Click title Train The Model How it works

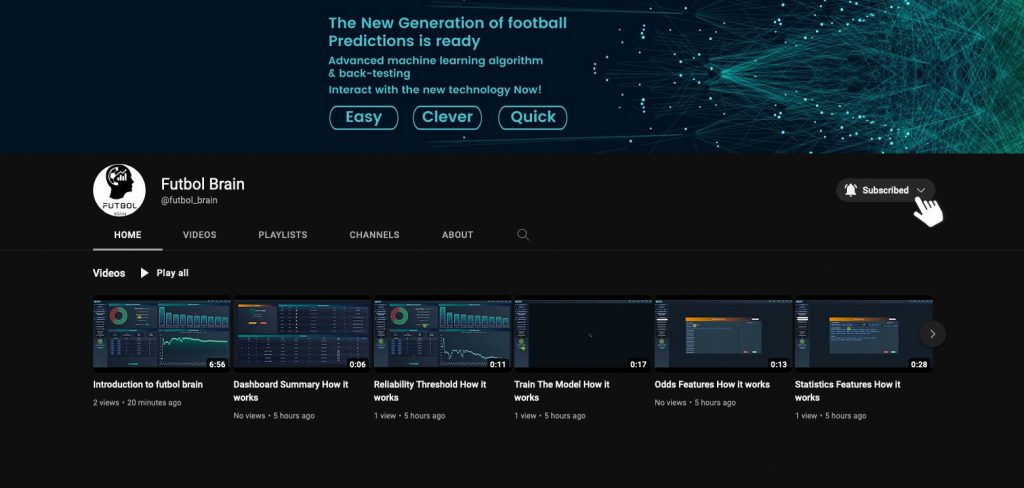pos(562,391)
